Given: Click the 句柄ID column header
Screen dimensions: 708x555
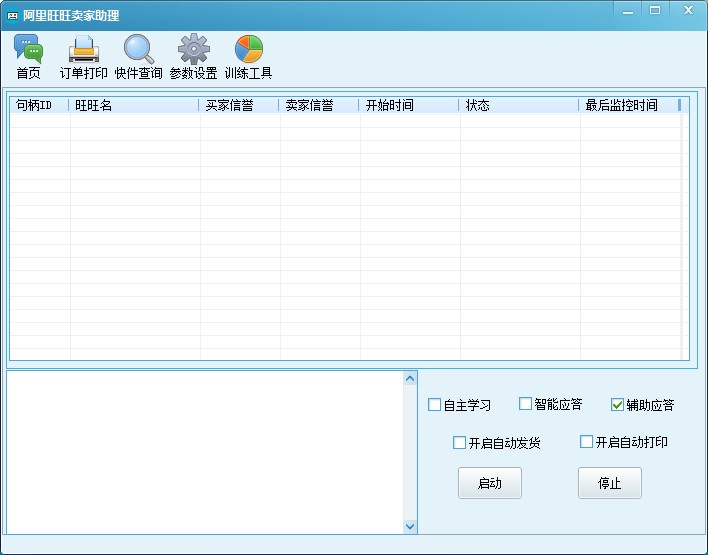Looking at the screenshot, I should (40, 105).
